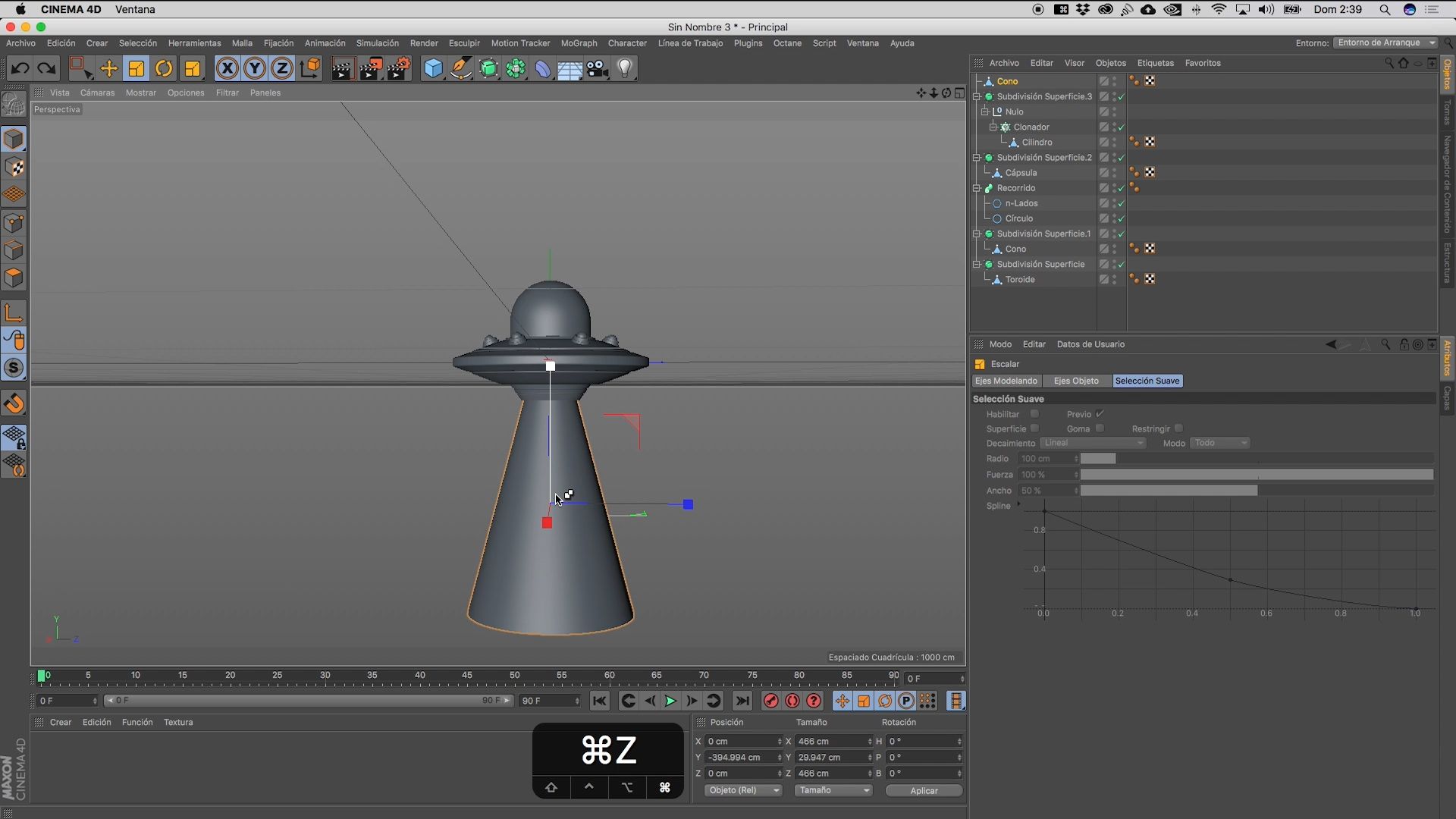The width and height of the screenshot is (1456, 819).
Task: Collapse Subdivisión Superficie.3 tree node
Action: coord(977,96)
